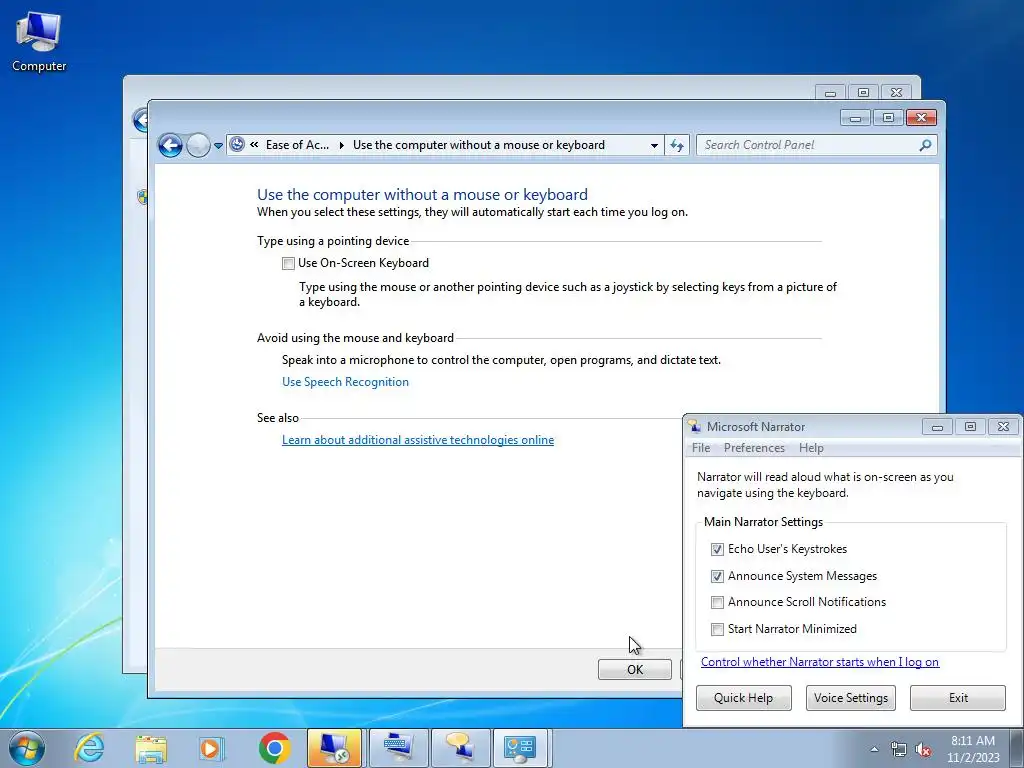
Task: Open Control whether Narrator starts link
Action: [x=820, y=662]
